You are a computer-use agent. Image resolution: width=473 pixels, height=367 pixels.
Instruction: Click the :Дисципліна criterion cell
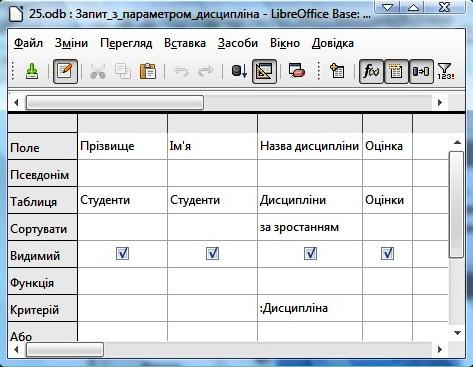(x=310, y=308)
